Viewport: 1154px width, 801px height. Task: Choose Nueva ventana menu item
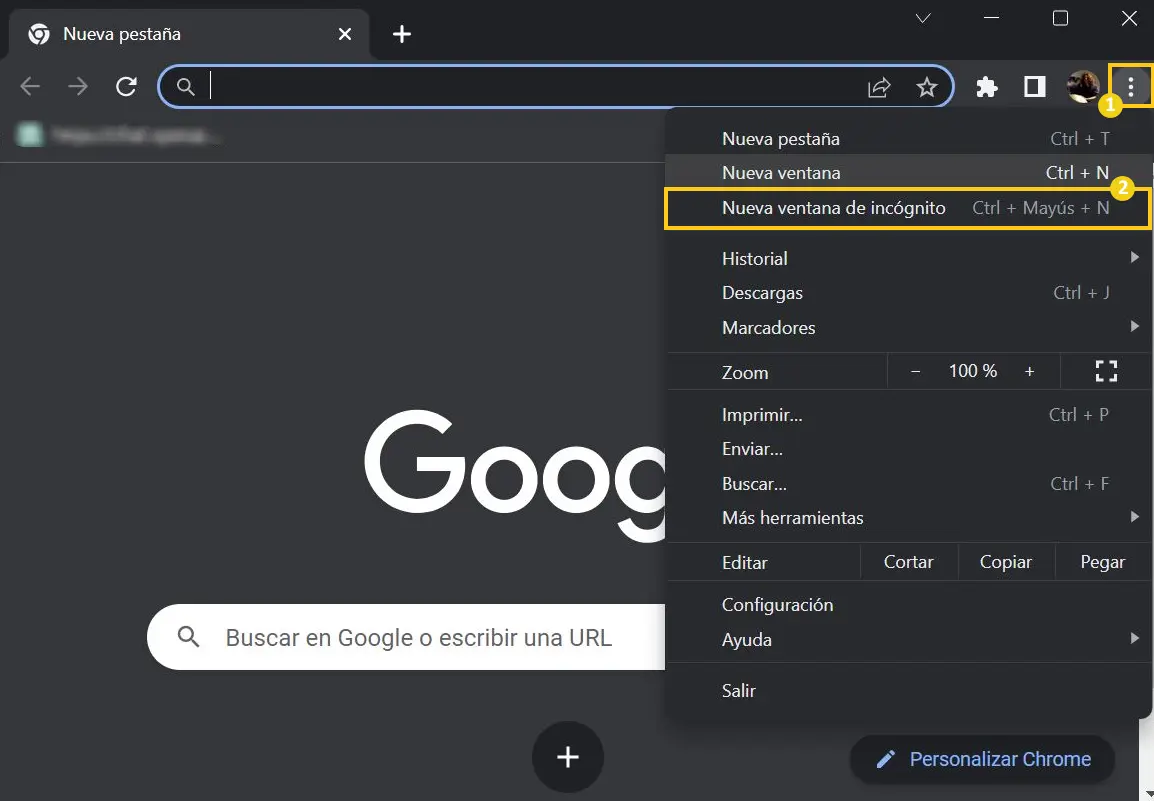tap(909, 172)
